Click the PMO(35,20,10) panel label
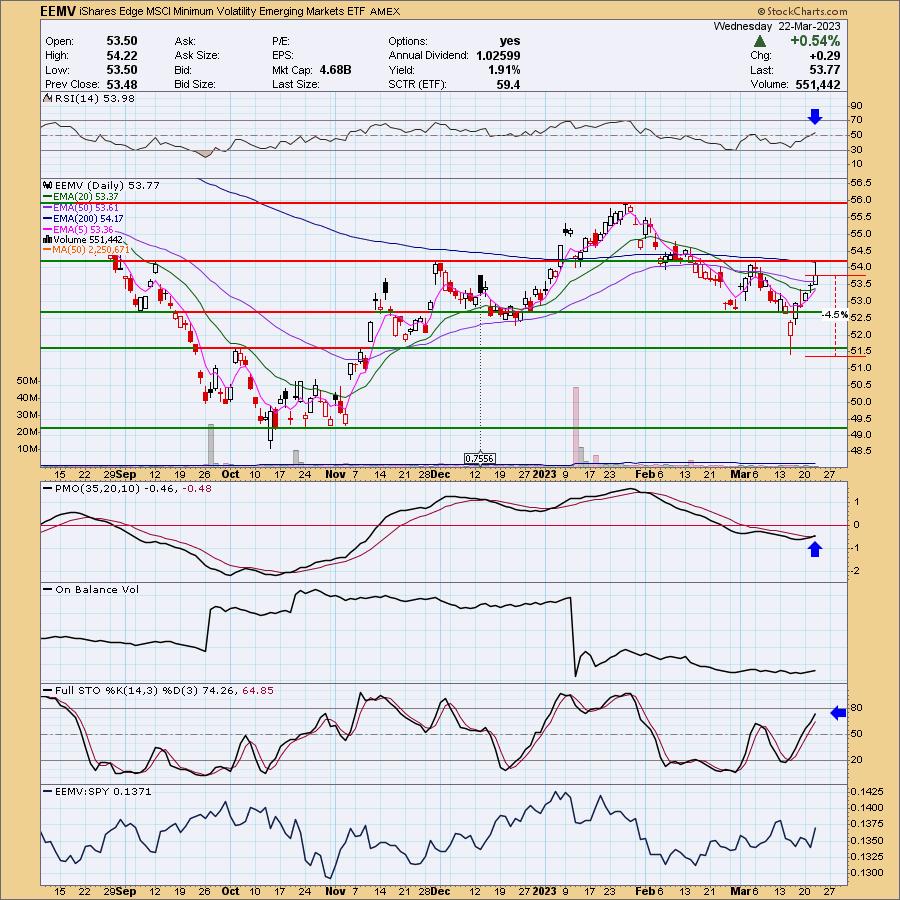This screenshot has width=900, height=900. point(127,488)
